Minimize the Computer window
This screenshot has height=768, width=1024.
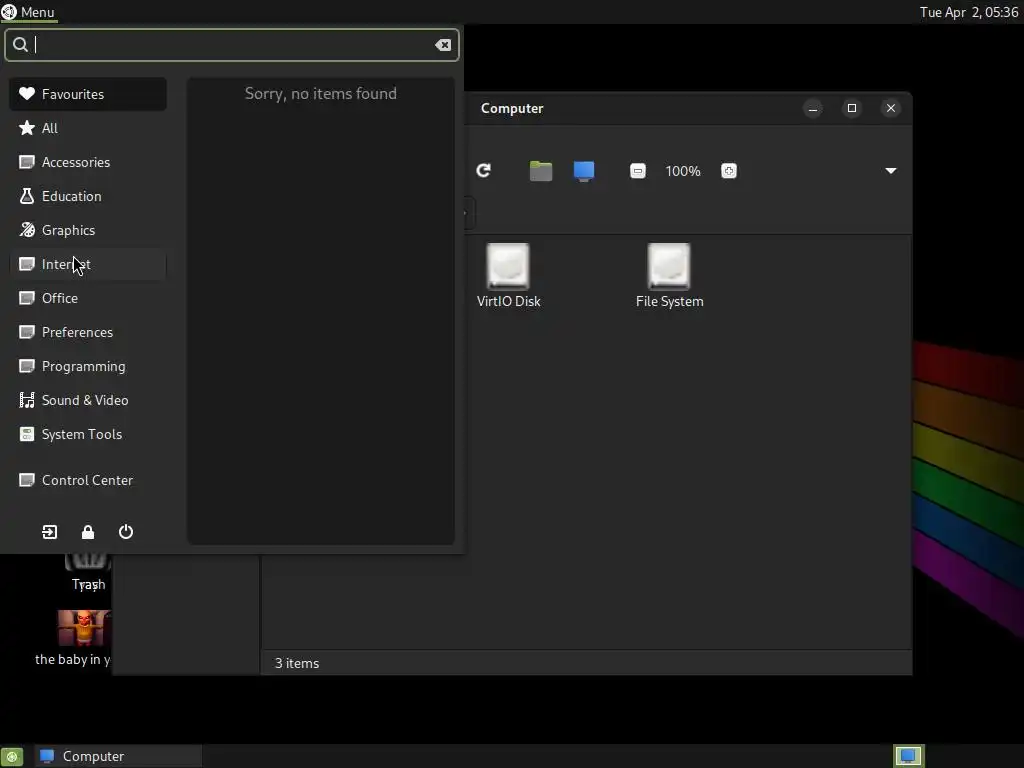coord(813,108)
